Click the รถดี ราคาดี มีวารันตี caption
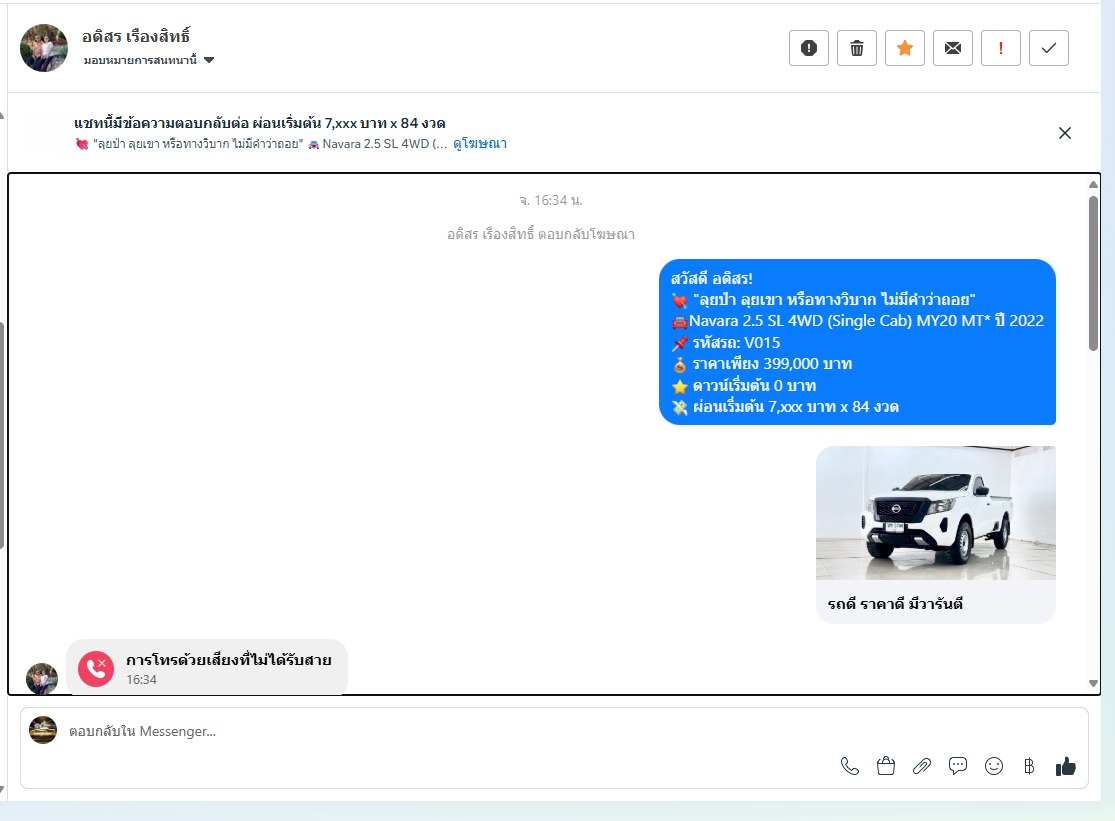Screen dimensions: 1115x821 coord(895,604)
